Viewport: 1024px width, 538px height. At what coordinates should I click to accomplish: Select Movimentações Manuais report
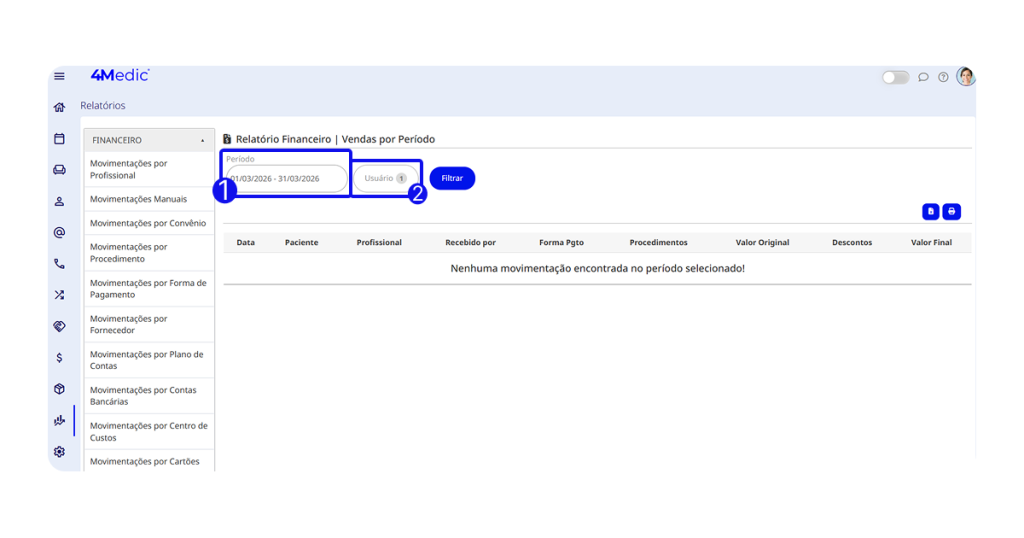[138, 199]
